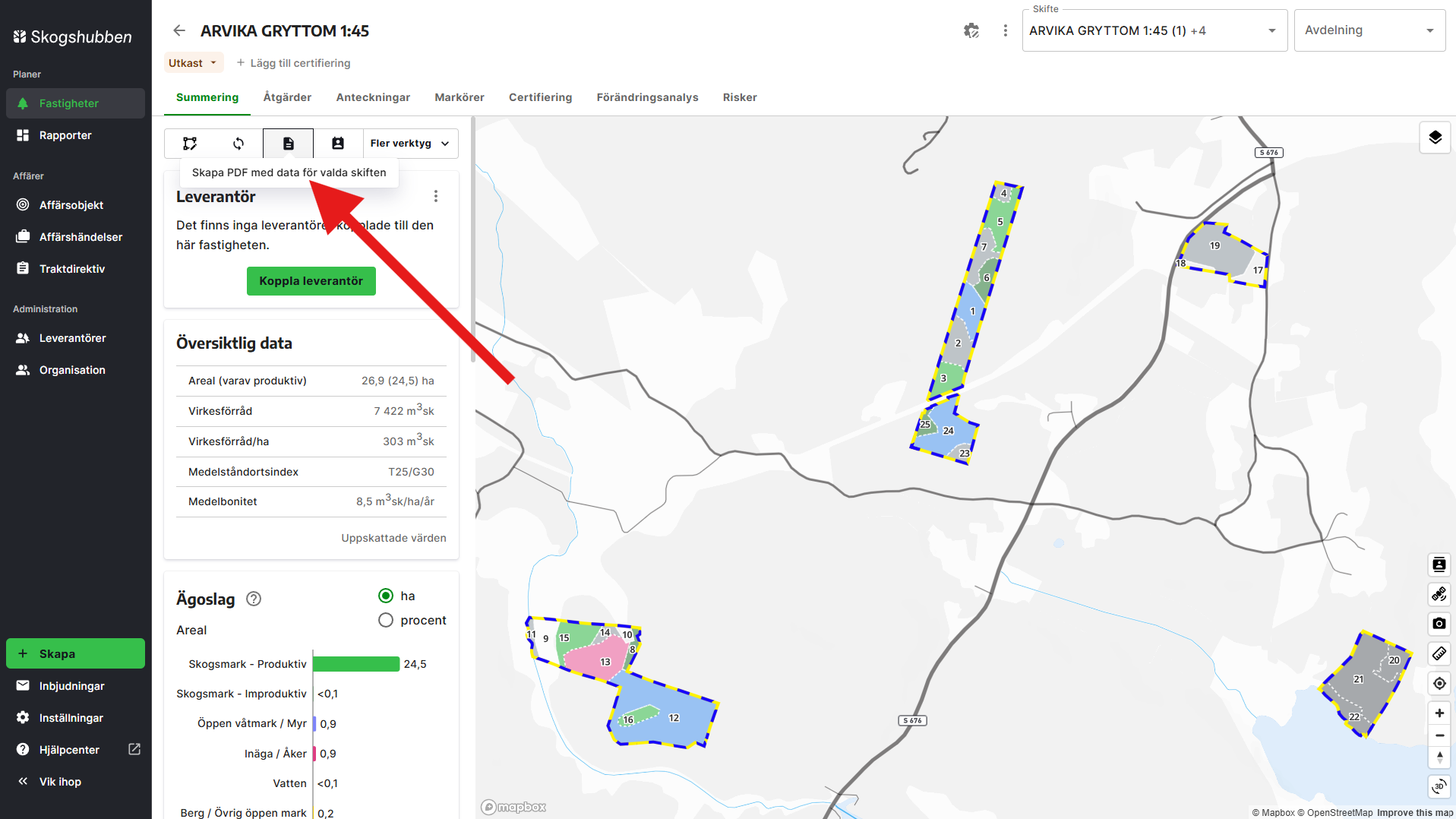The image size is (1456, 819).
Task: Reset map bearing with the compass button
Action: click(1439, 757)
